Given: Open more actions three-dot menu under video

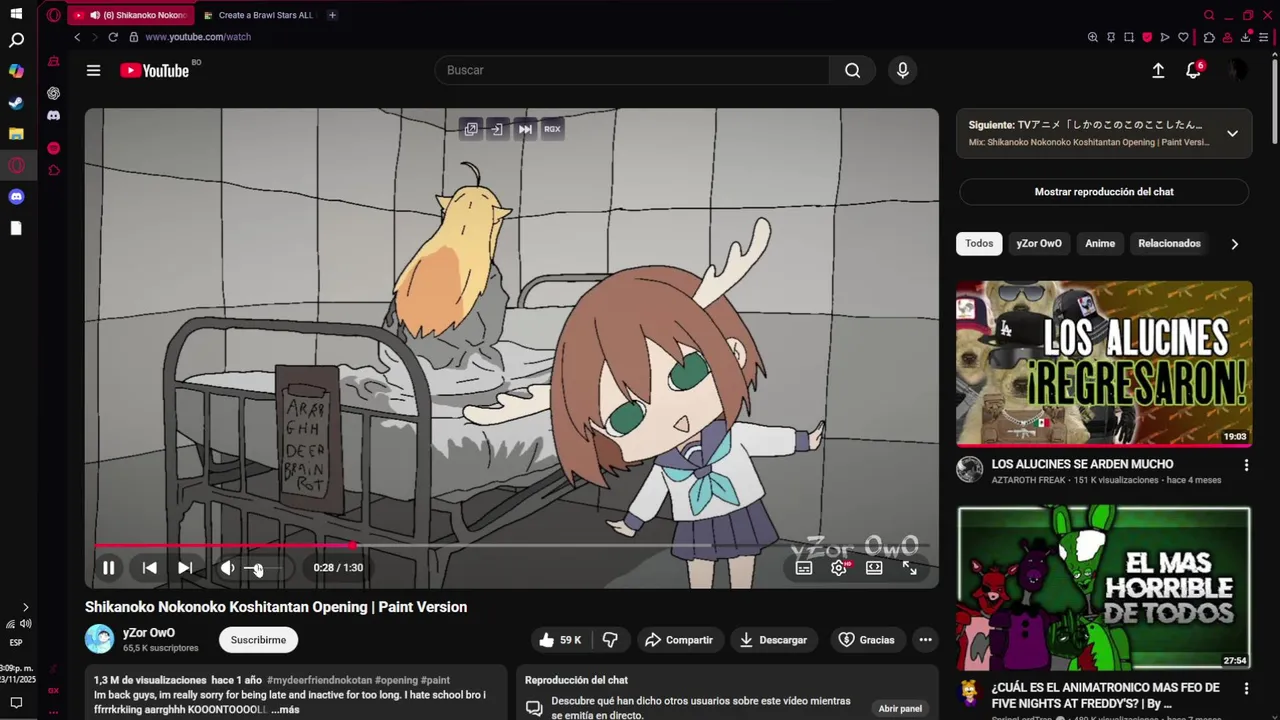Looking at the screenshot, I should pos(925,640).
